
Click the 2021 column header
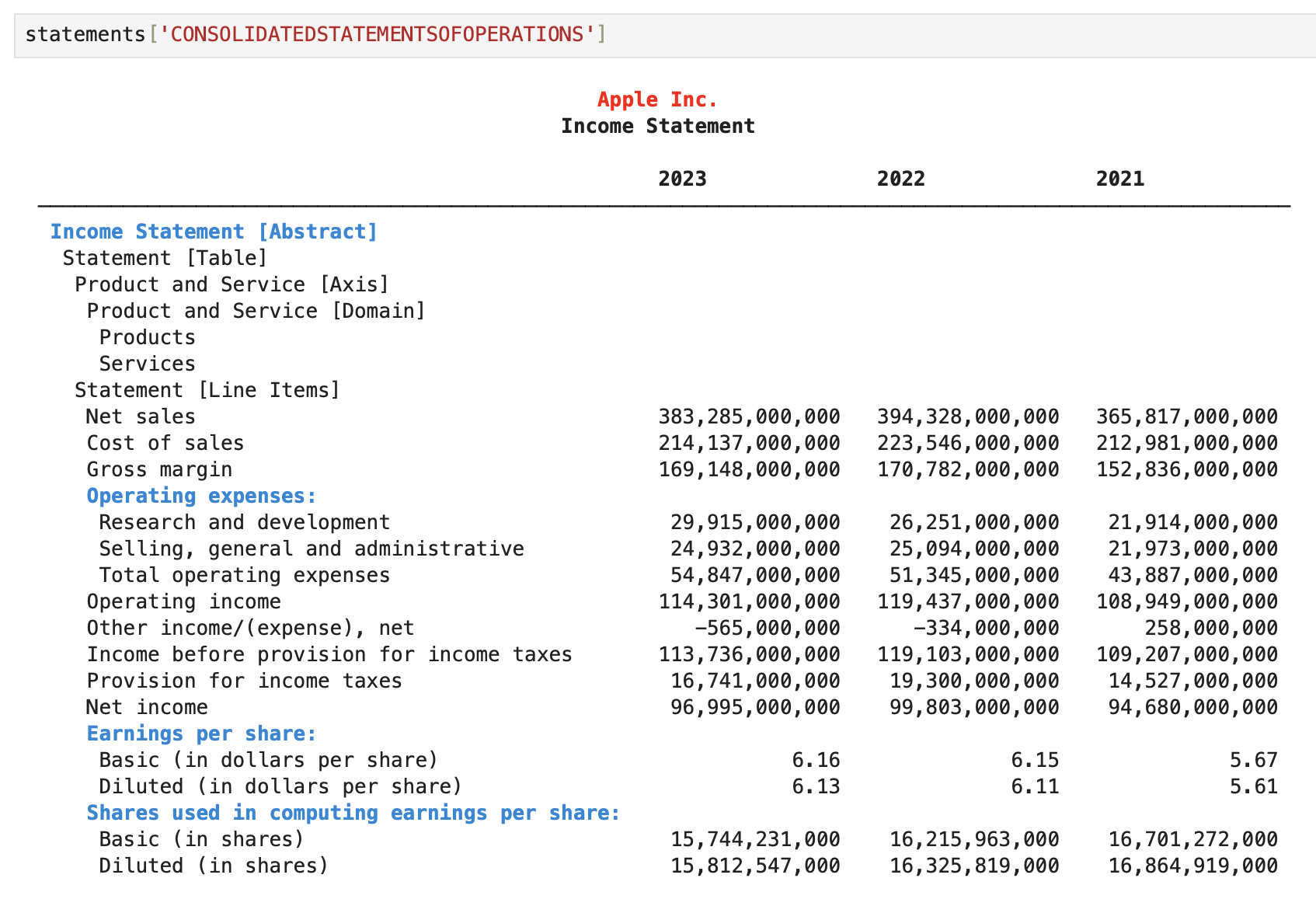point(1120,179)
